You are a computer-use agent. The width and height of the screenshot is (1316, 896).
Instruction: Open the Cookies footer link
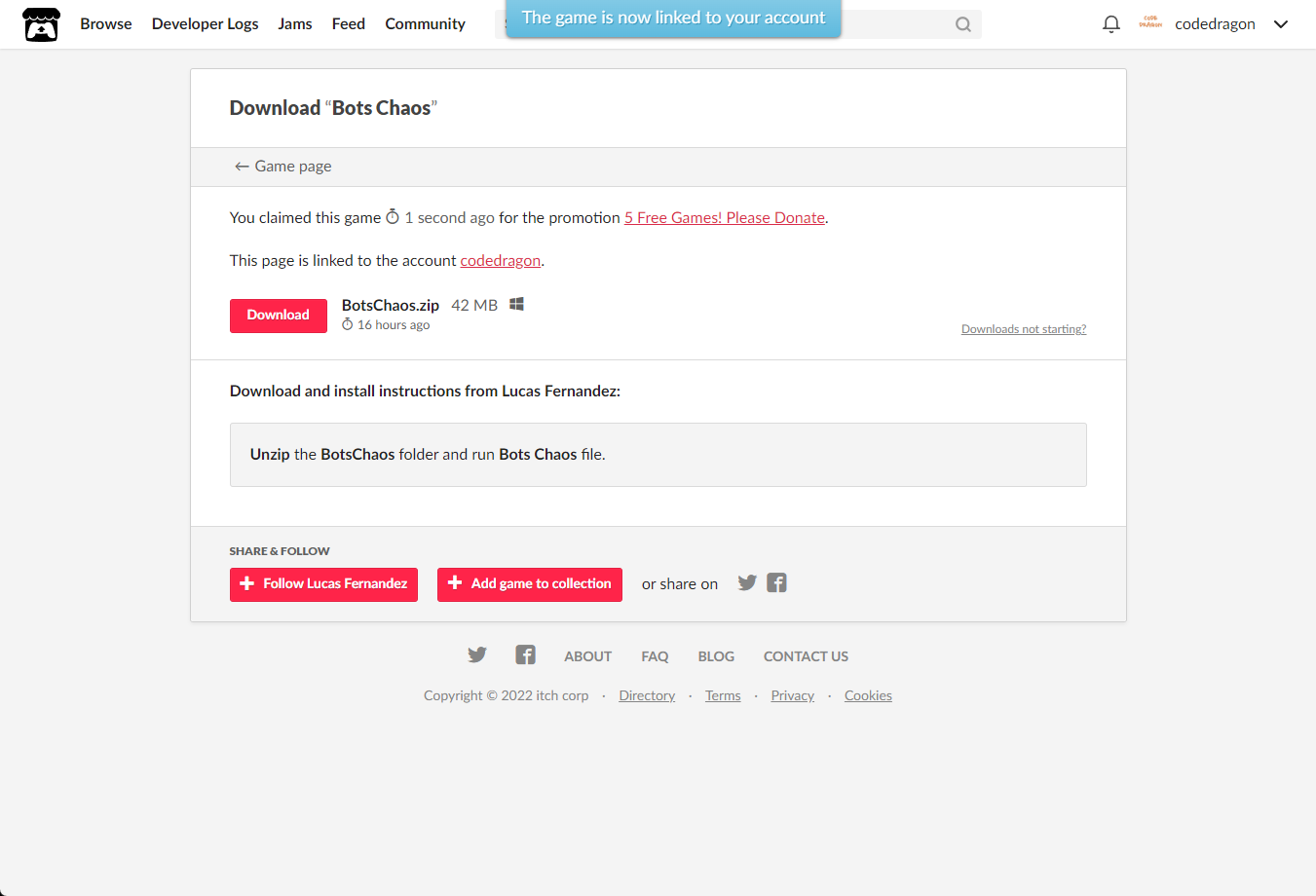868,695
